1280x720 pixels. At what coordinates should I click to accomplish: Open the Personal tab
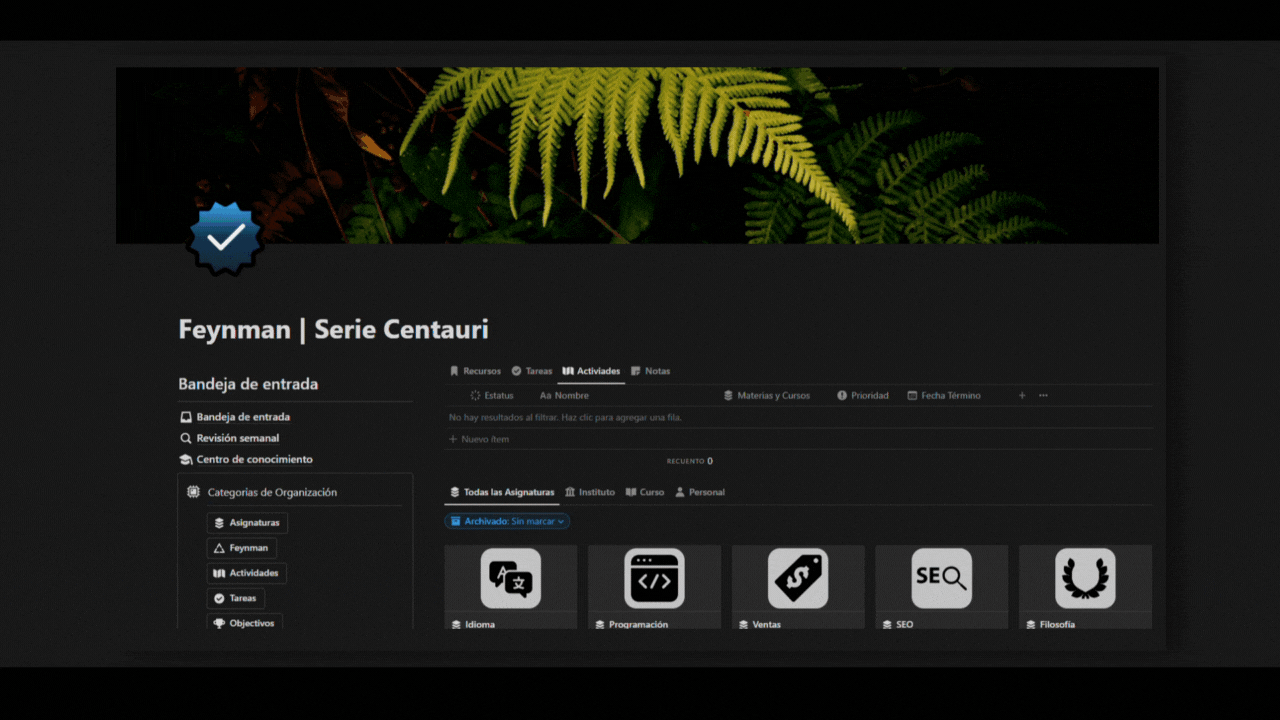pyautogui.click(x=700, y=492)
